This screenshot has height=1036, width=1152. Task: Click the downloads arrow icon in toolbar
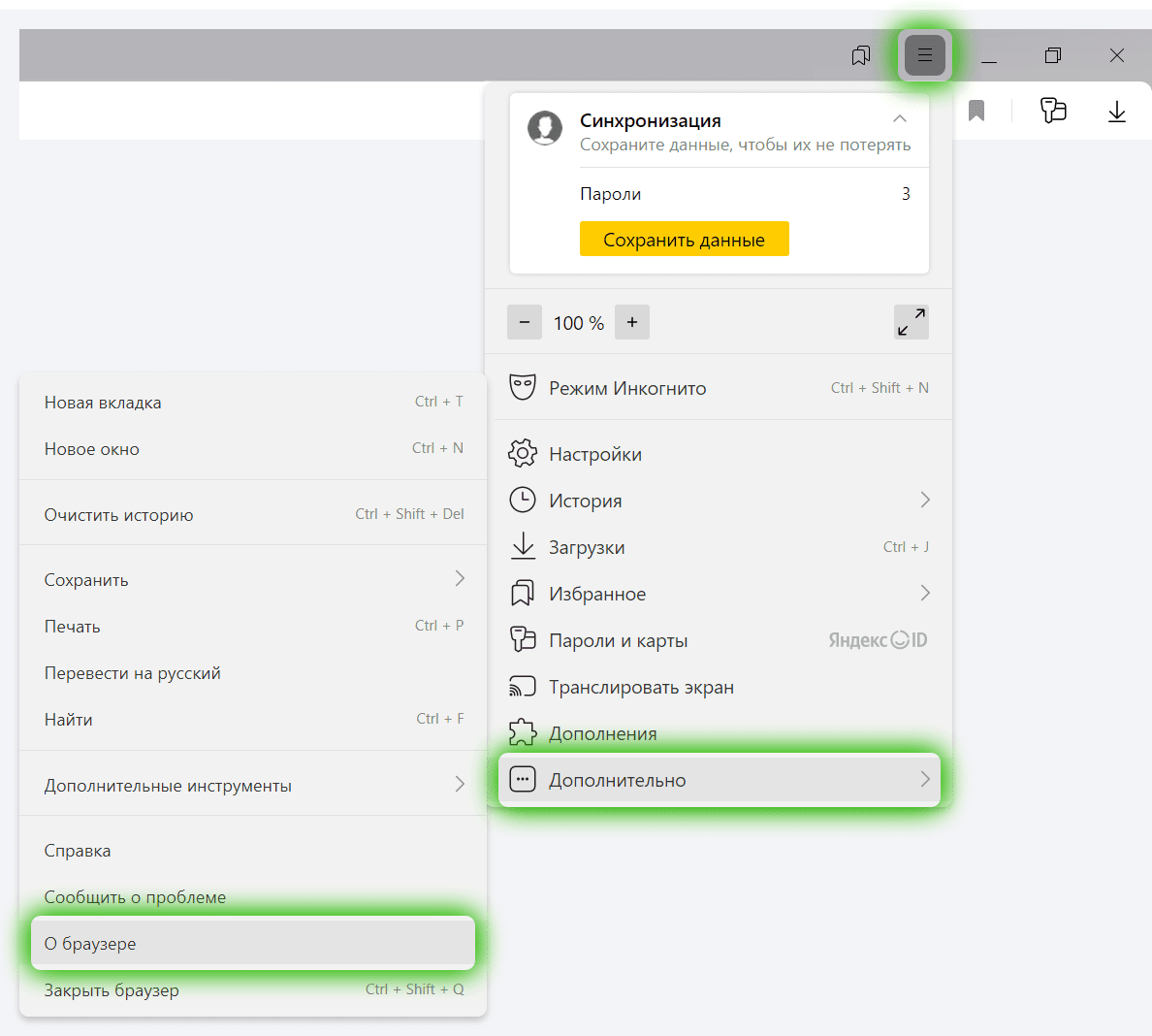click(1116, 112)
